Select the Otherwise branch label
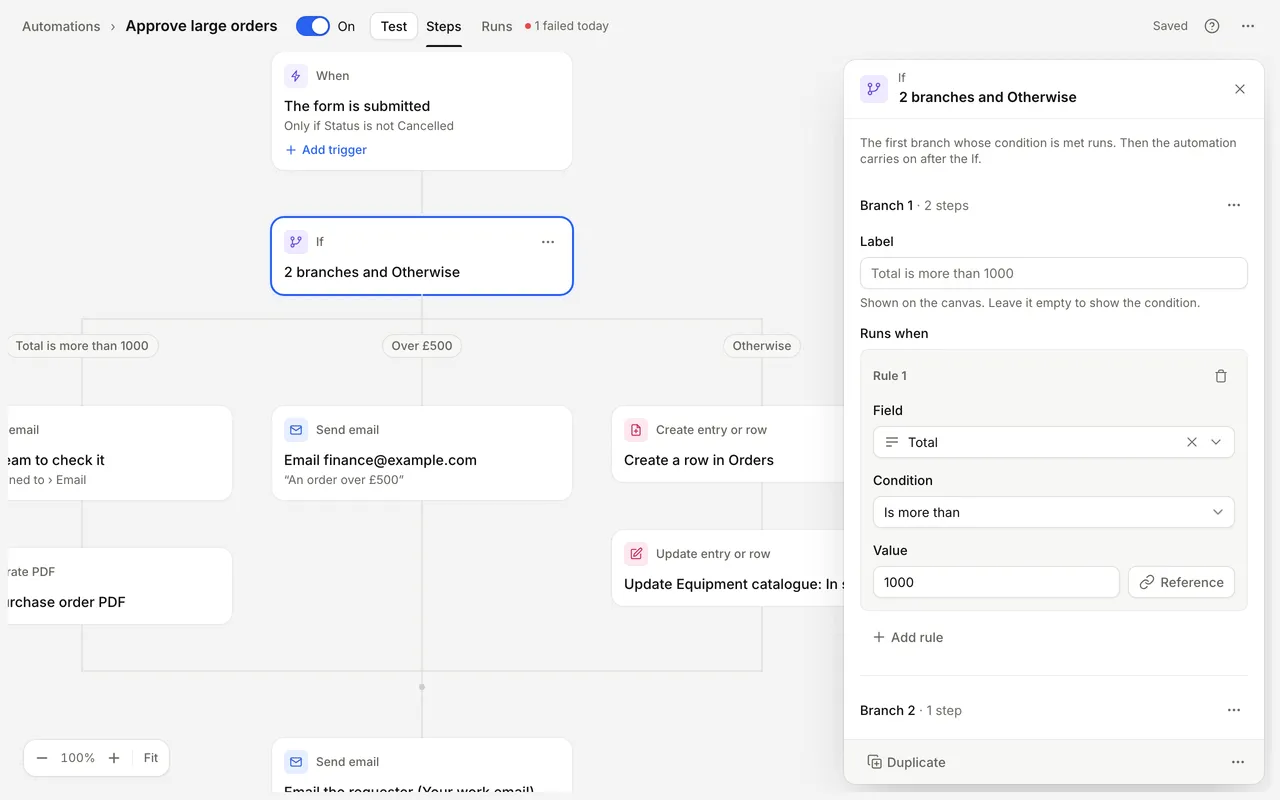The width and height of the screenshot is (1280, 800). pos(762,346)
